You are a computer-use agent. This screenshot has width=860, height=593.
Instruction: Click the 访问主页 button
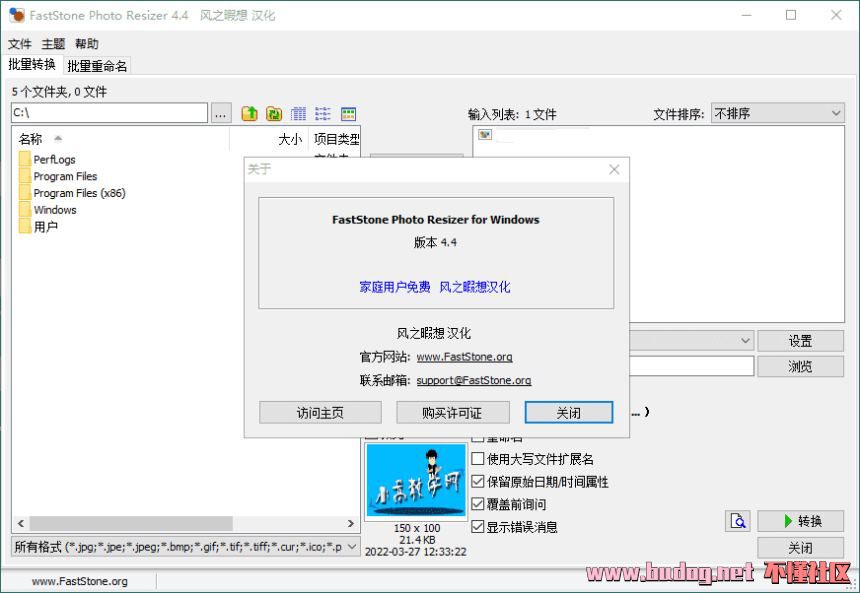[x=320, y=413]
